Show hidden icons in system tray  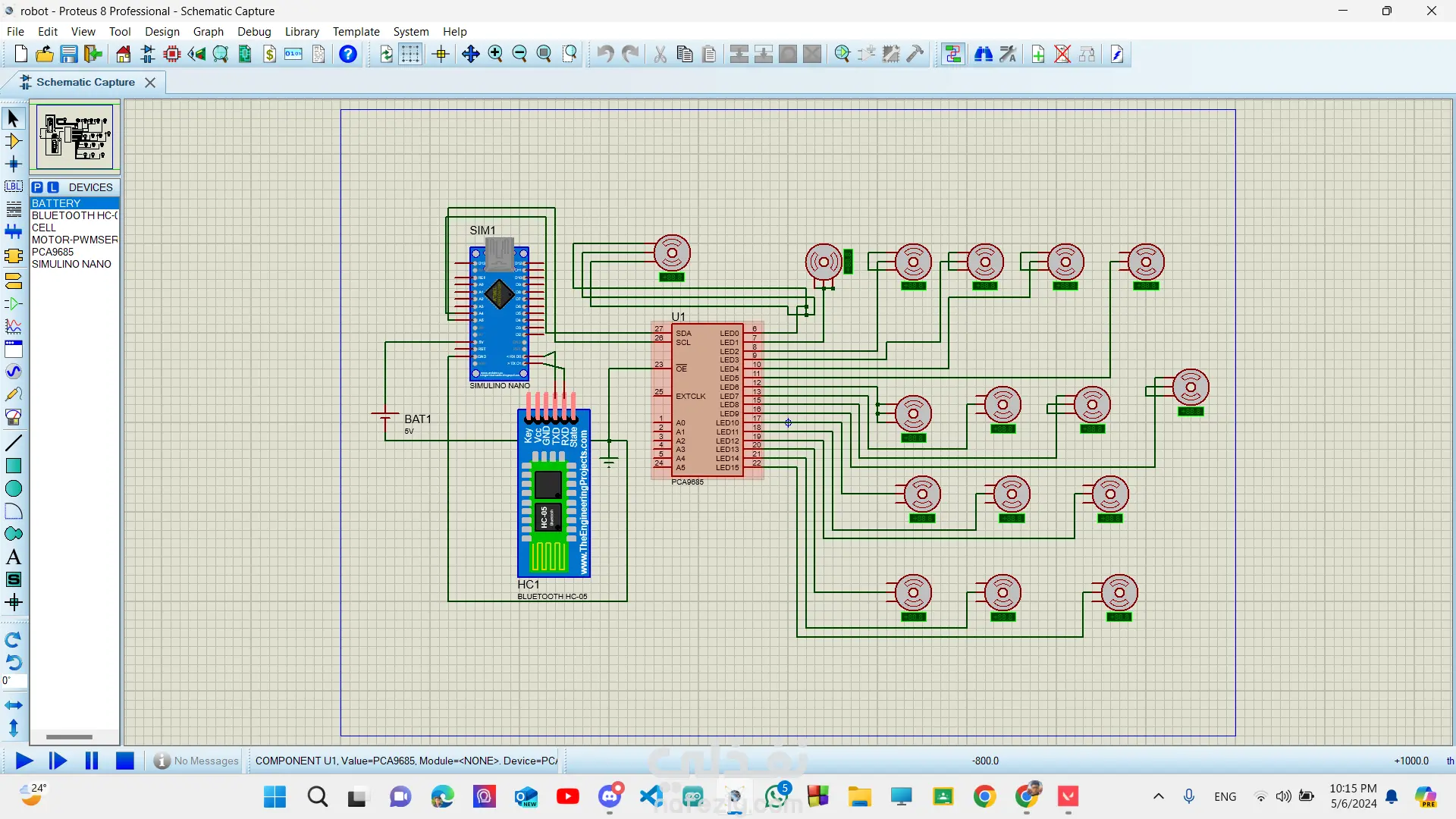1158,796
